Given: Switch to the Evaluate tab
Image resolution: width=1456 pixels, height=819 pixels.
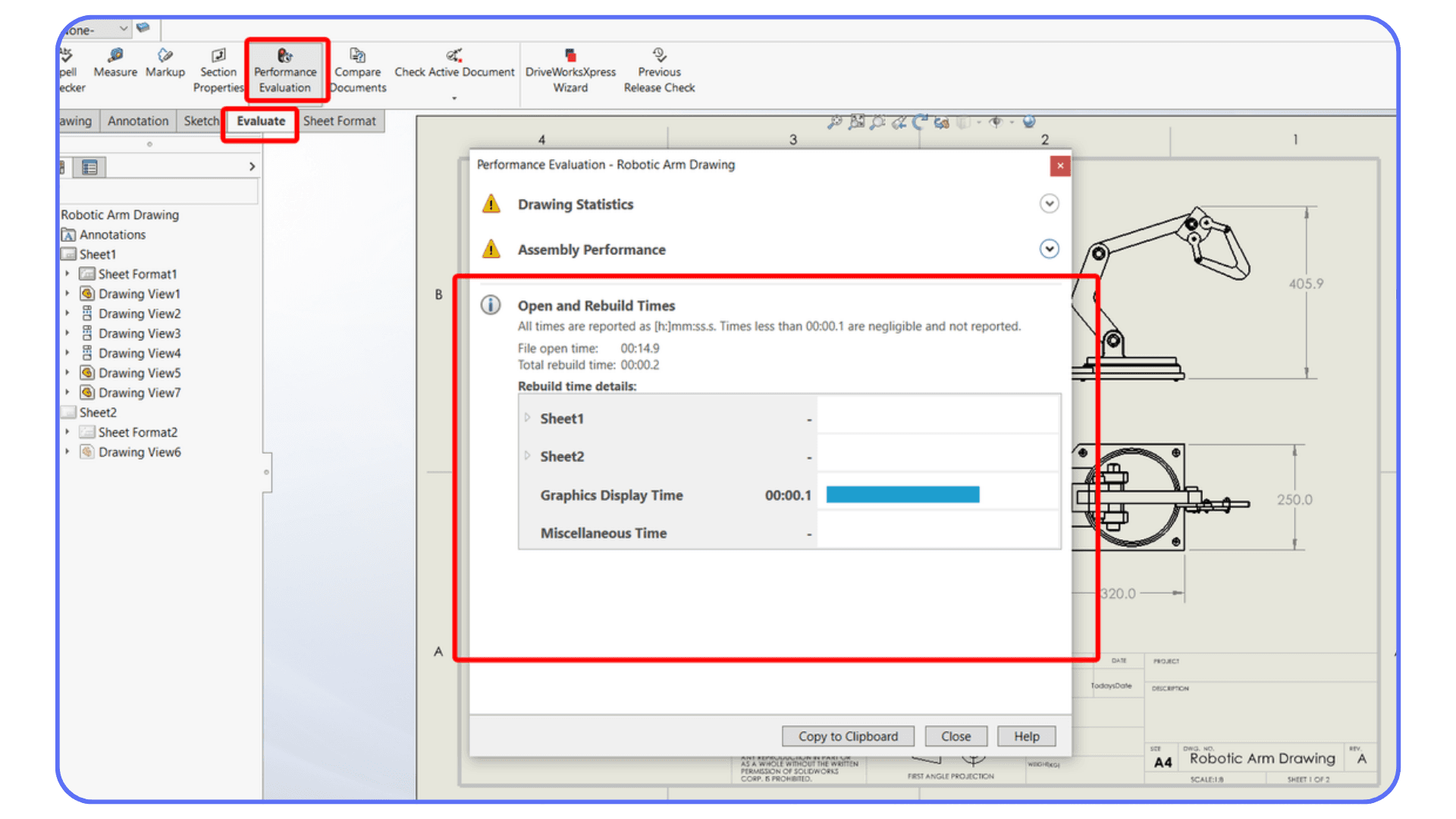Looking at the screenshot, I should (260, 121).
